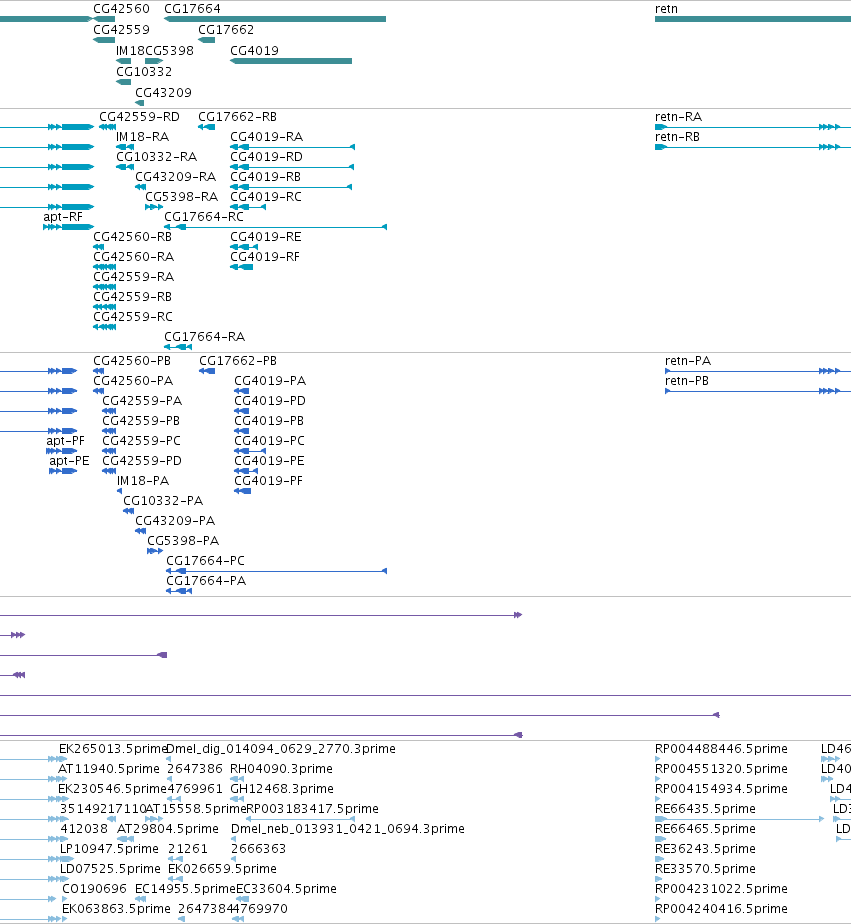
Task: Open protein IM18-PA
Action: coord(143,481)
